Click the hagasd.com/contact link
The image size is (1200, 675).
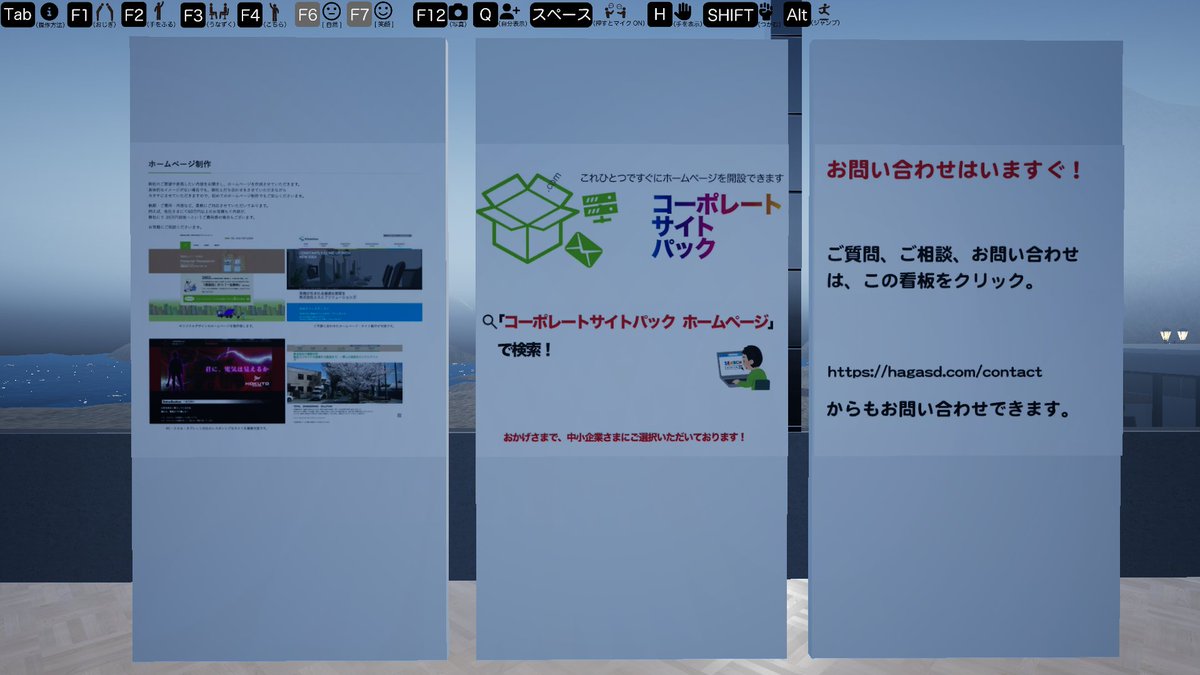point(933,372)
